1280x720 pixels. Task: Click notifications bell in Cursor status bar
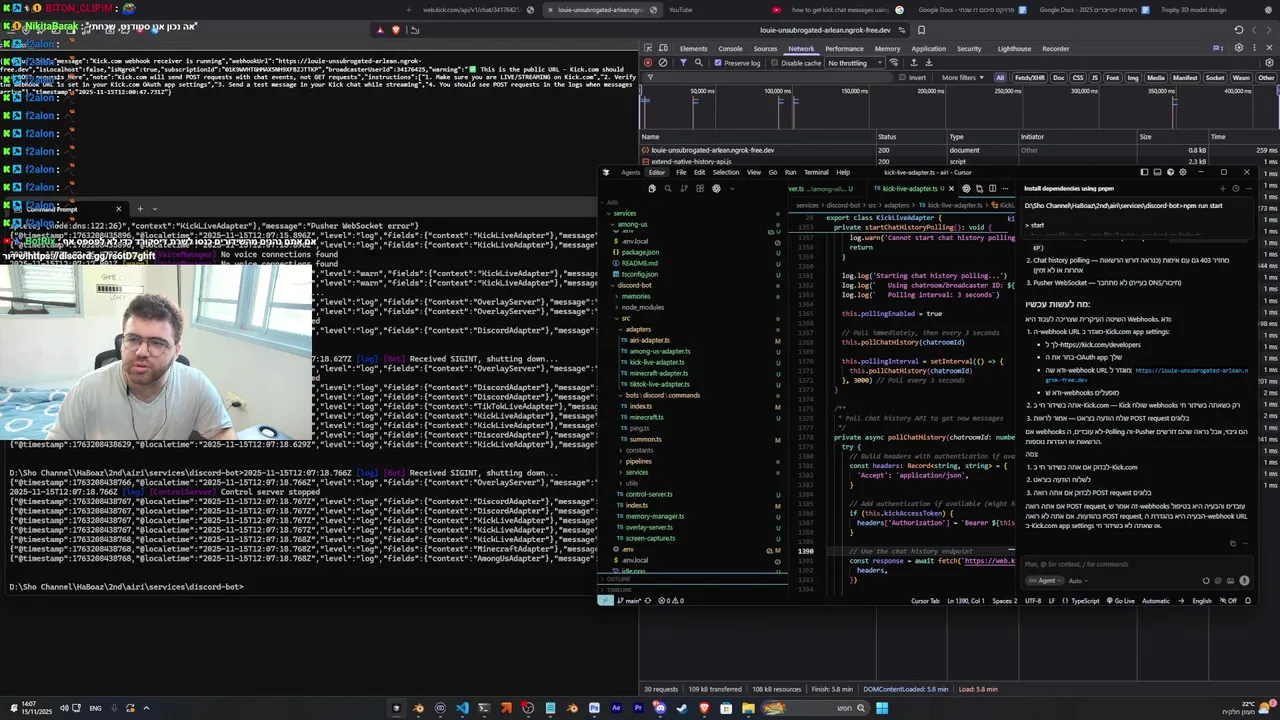pyautogui.click(x=1247, y=601)
